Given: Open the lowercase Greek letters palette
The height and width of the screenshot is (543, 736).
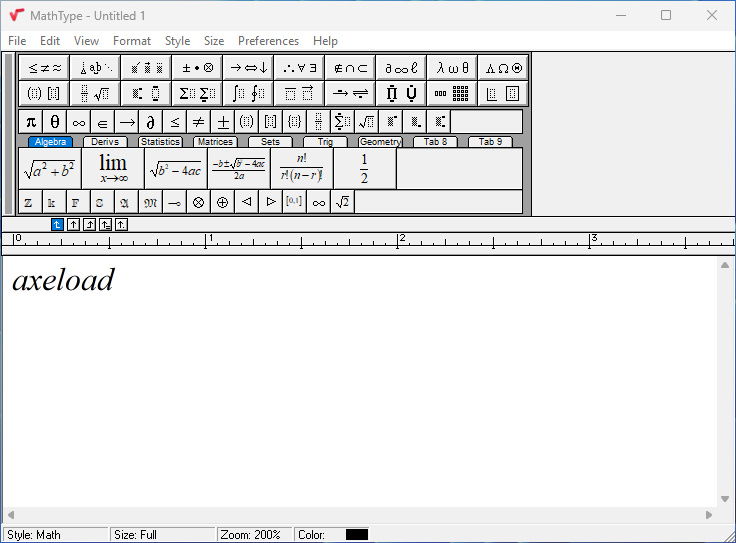Looking at the screenshot, I should (452, 68).
